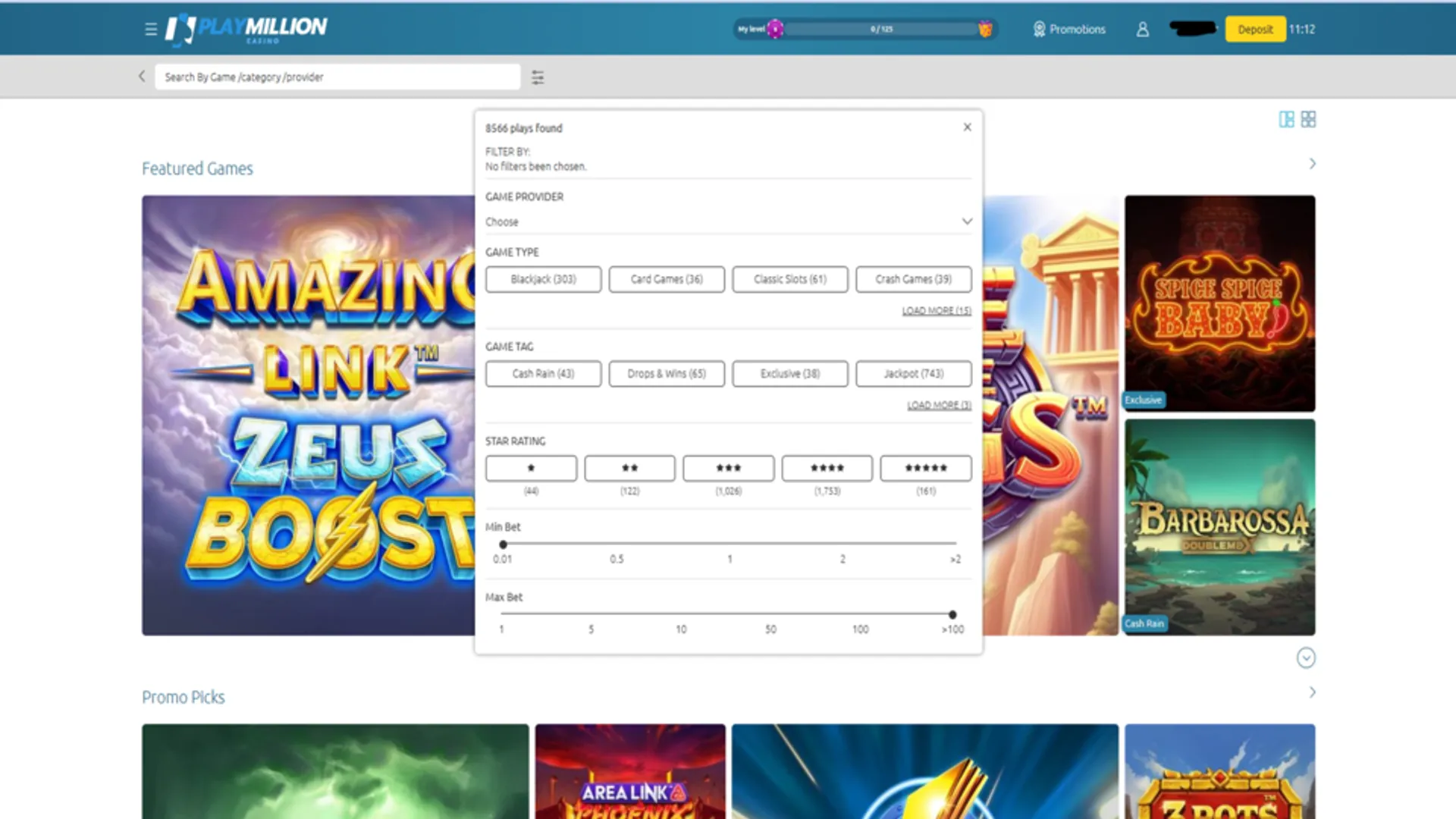
Task: Open the user account profile icon
Action: pos(1143,29)
